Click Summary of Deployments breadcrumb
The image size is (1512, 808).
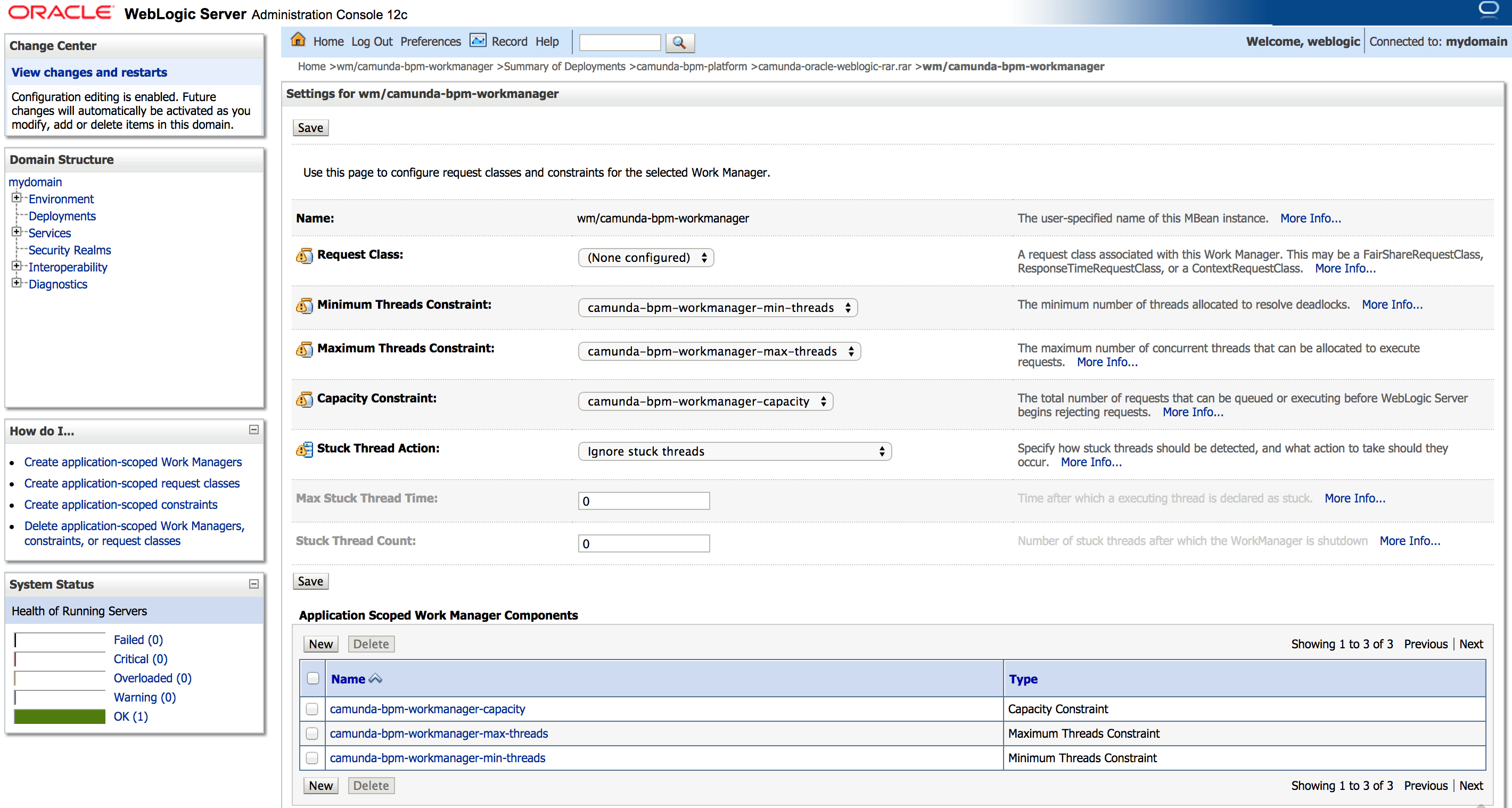click(565, 67)
